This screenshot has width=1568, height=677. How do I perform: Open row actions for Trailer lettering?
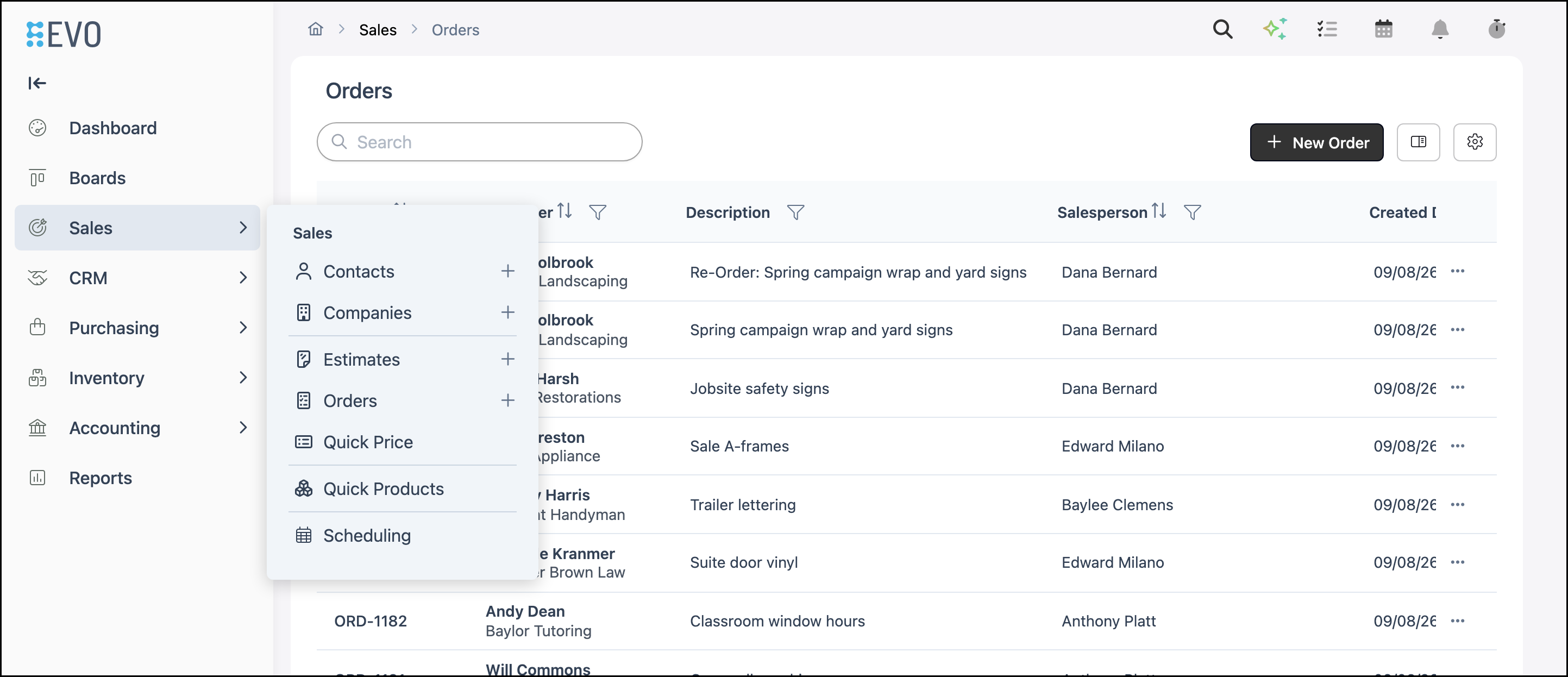tap(1457, 505)
